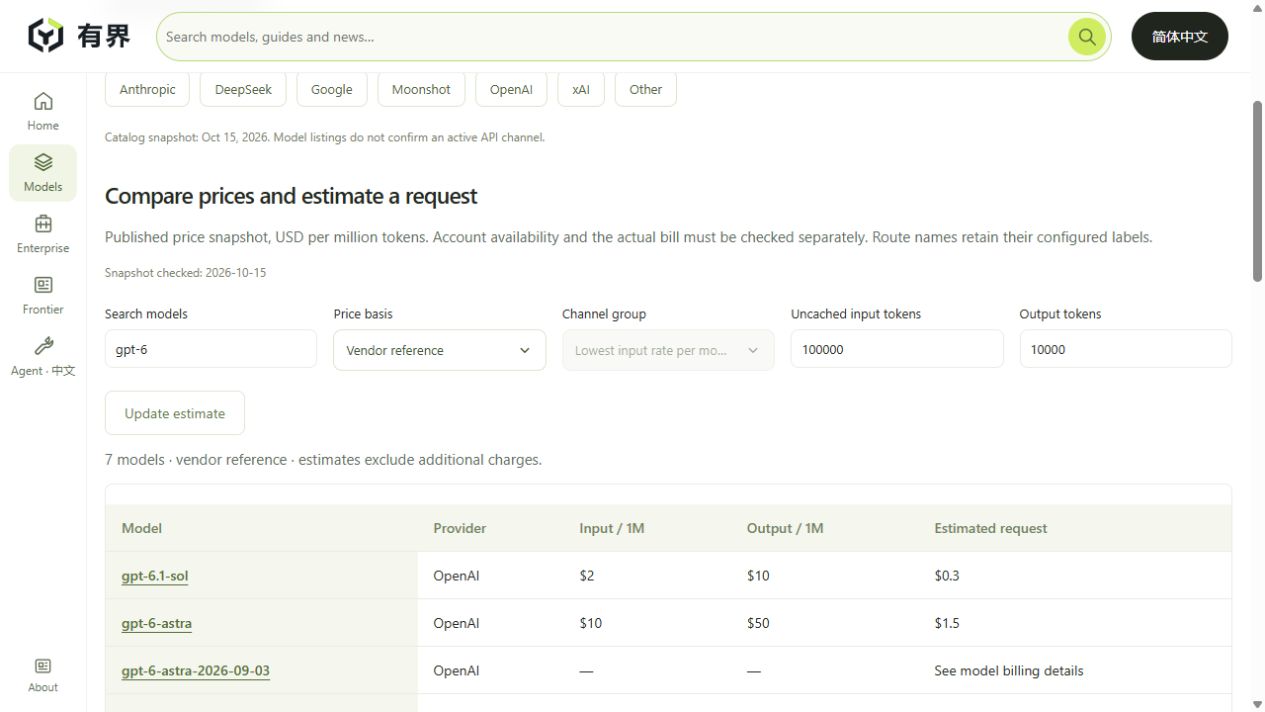Screen dimensions: 1265x712
Task: Open About icon in sidebar
Action: 43,666
